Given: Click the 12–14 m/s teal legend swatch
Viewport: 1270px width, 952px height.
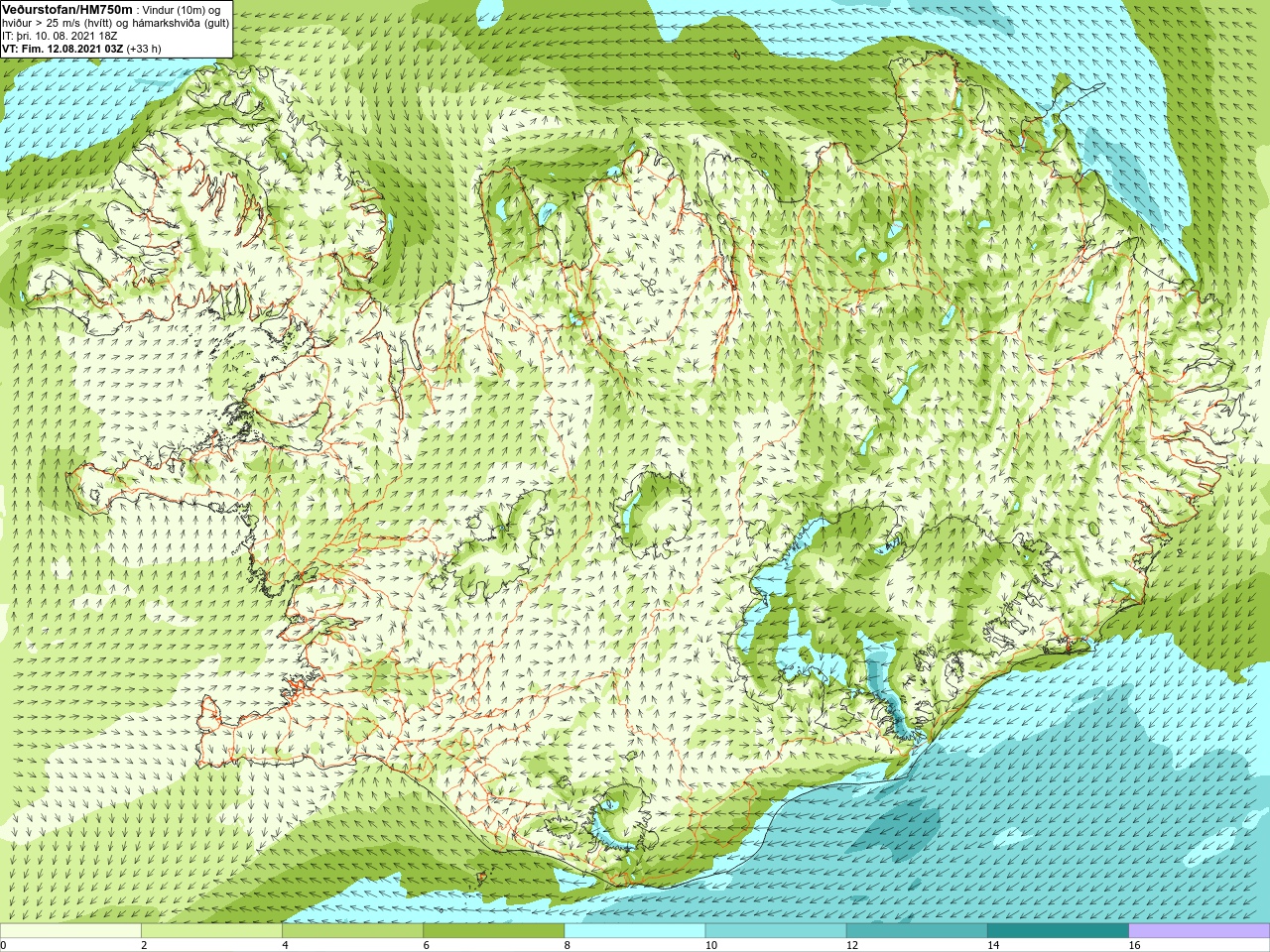Looking at the screenshot, I should tap(917, 930).
